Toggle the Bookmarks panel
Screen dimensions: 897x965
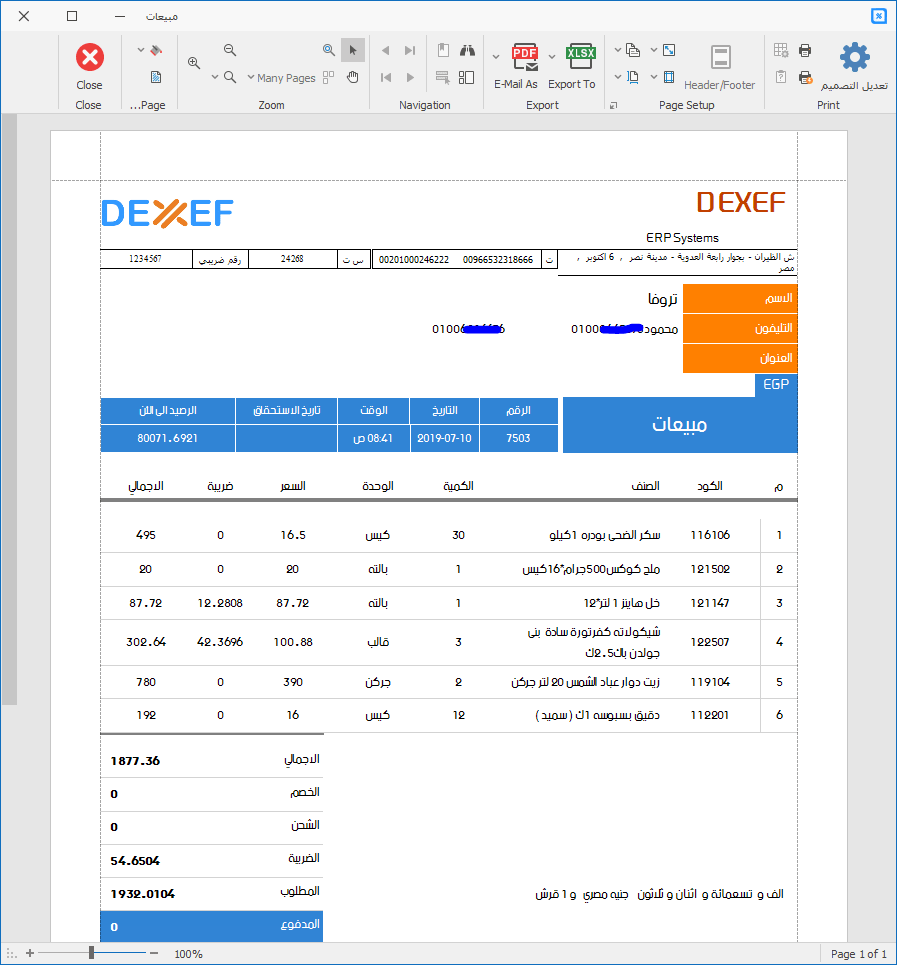point(443,50)
